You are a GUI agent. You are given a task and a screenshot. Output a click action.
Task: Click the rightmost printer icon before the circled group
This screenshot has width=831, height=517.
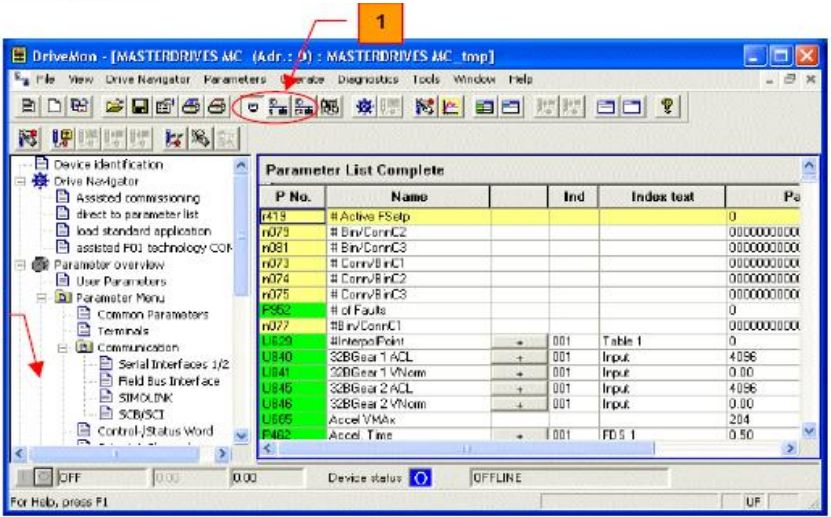pyautogui.click(x=217, y=106)
